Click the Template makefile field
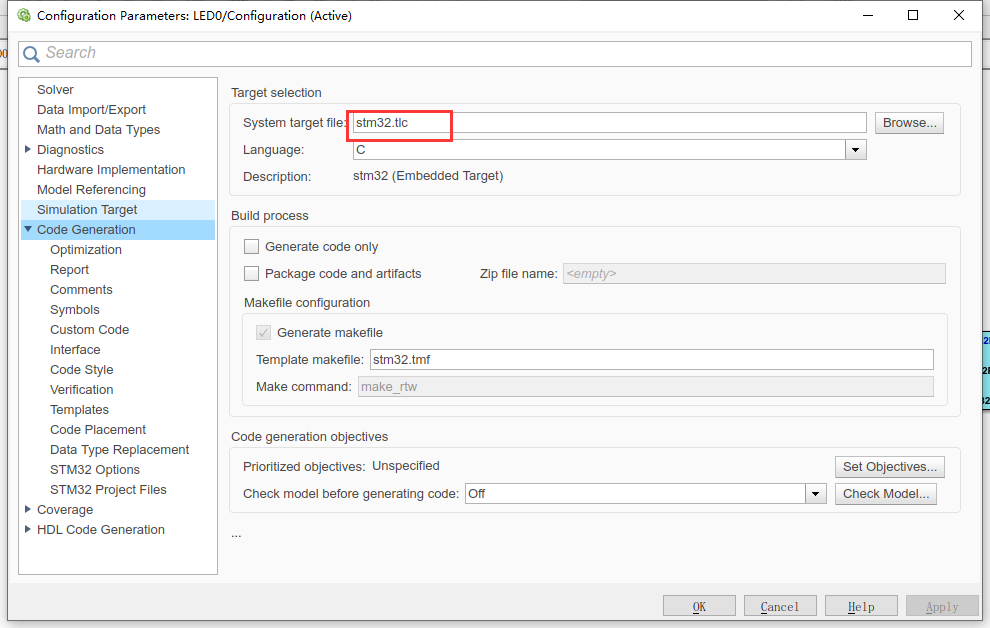 coord(652,360)
